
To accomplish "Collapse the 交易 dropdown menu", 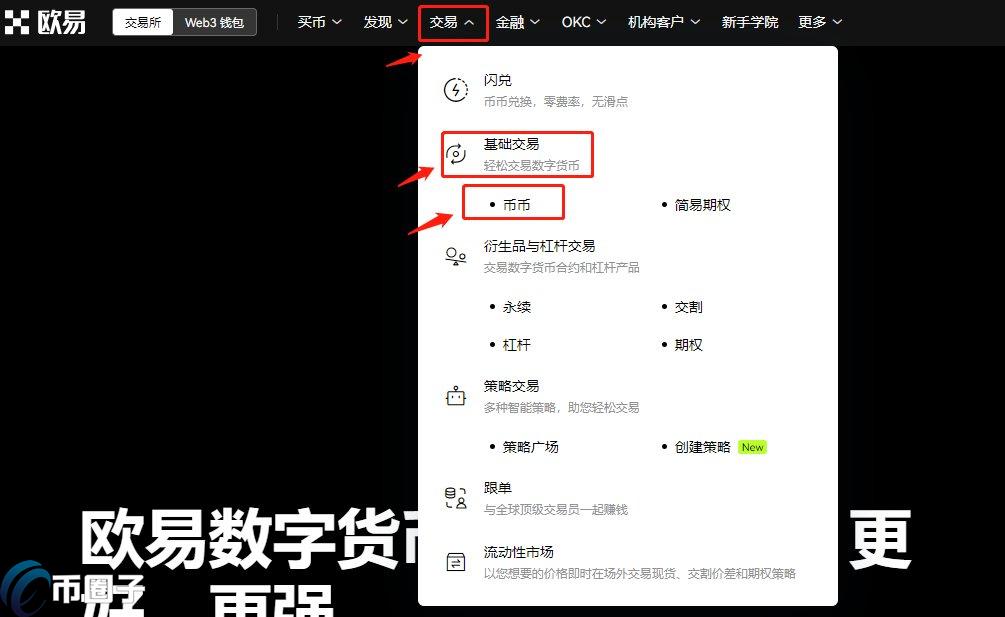I will tap(452, 22).
